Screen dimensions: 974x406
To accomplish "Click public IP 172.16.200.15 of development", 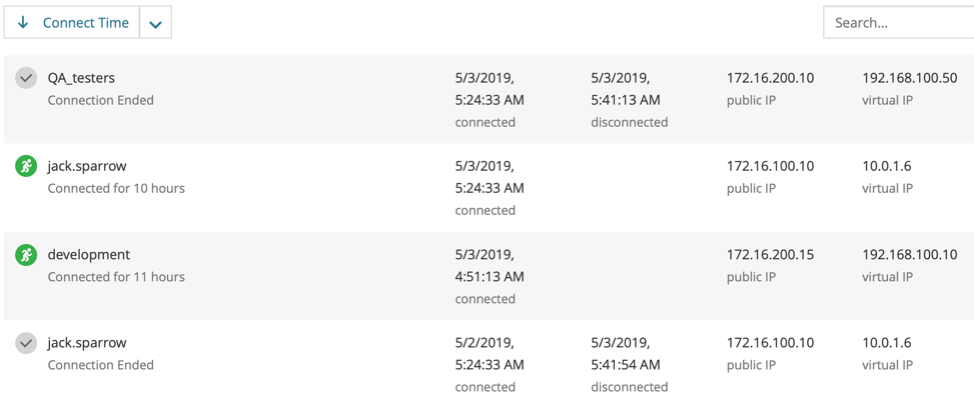I will pyautogui.click(x=770, y=255).
